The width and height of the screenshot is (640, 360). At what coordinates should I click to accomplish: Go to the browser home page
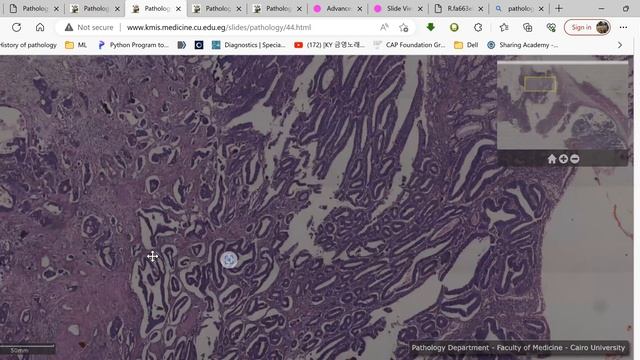pos(40,27)
